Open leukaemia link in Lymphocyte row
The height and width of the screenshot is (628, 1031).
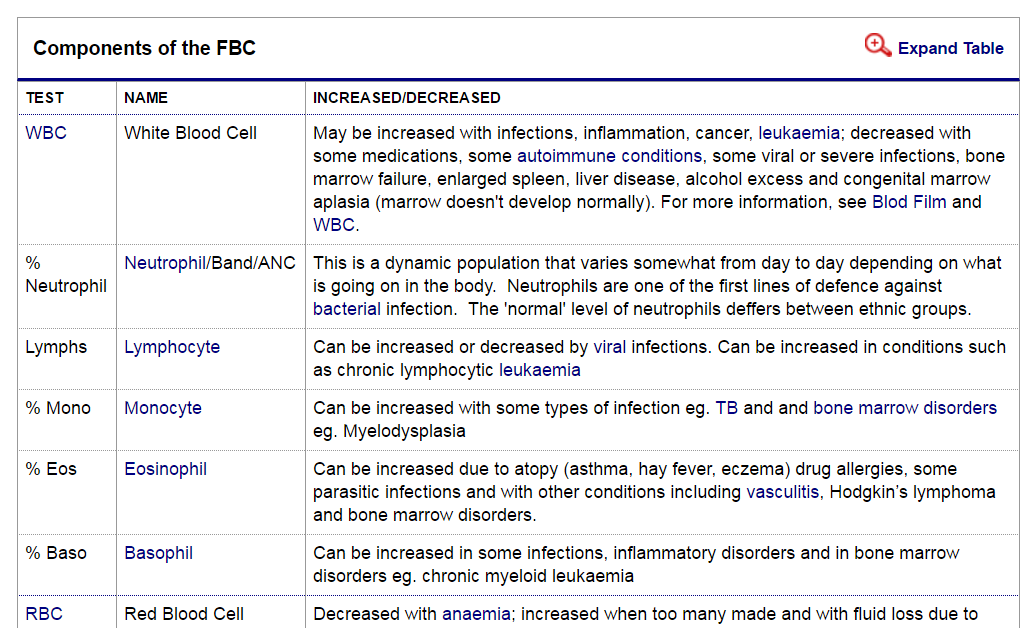(540, 370)
